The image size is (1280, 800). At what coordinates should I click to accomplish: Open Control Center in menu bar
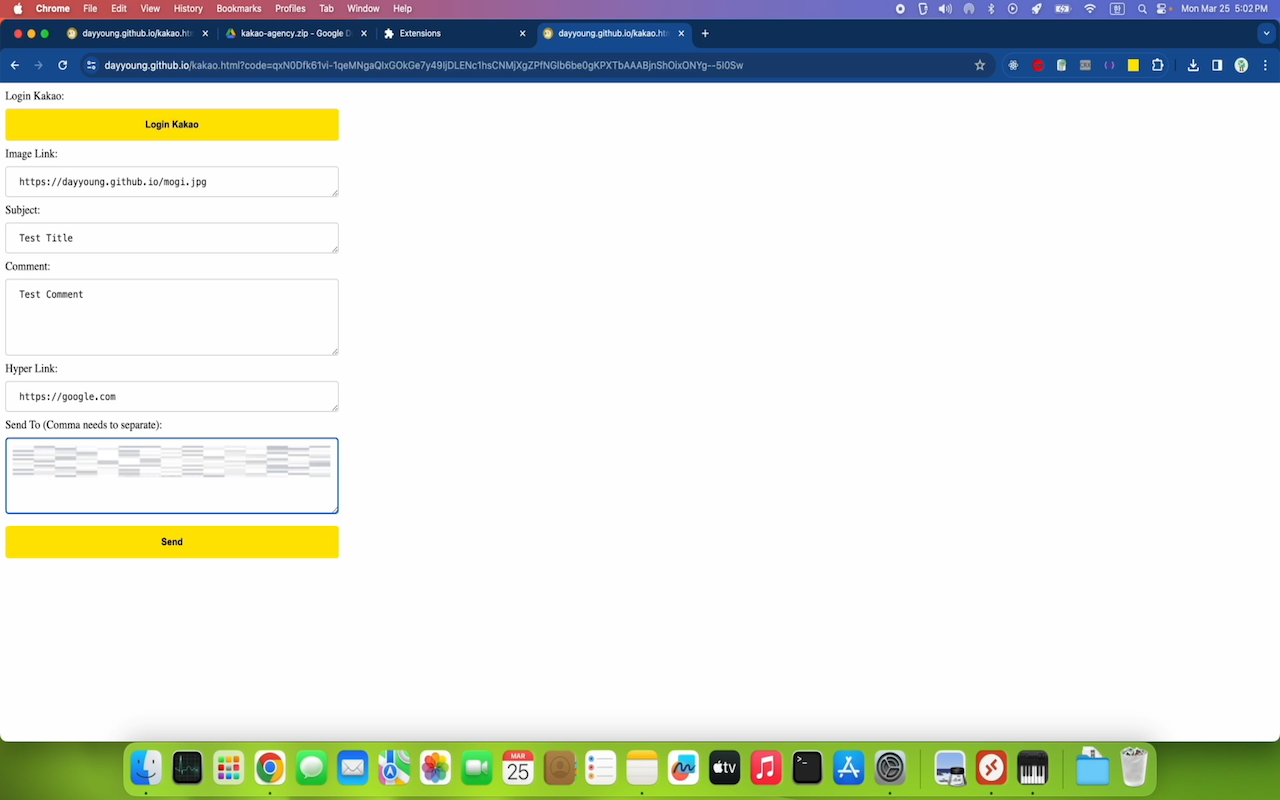[1163, 8]
